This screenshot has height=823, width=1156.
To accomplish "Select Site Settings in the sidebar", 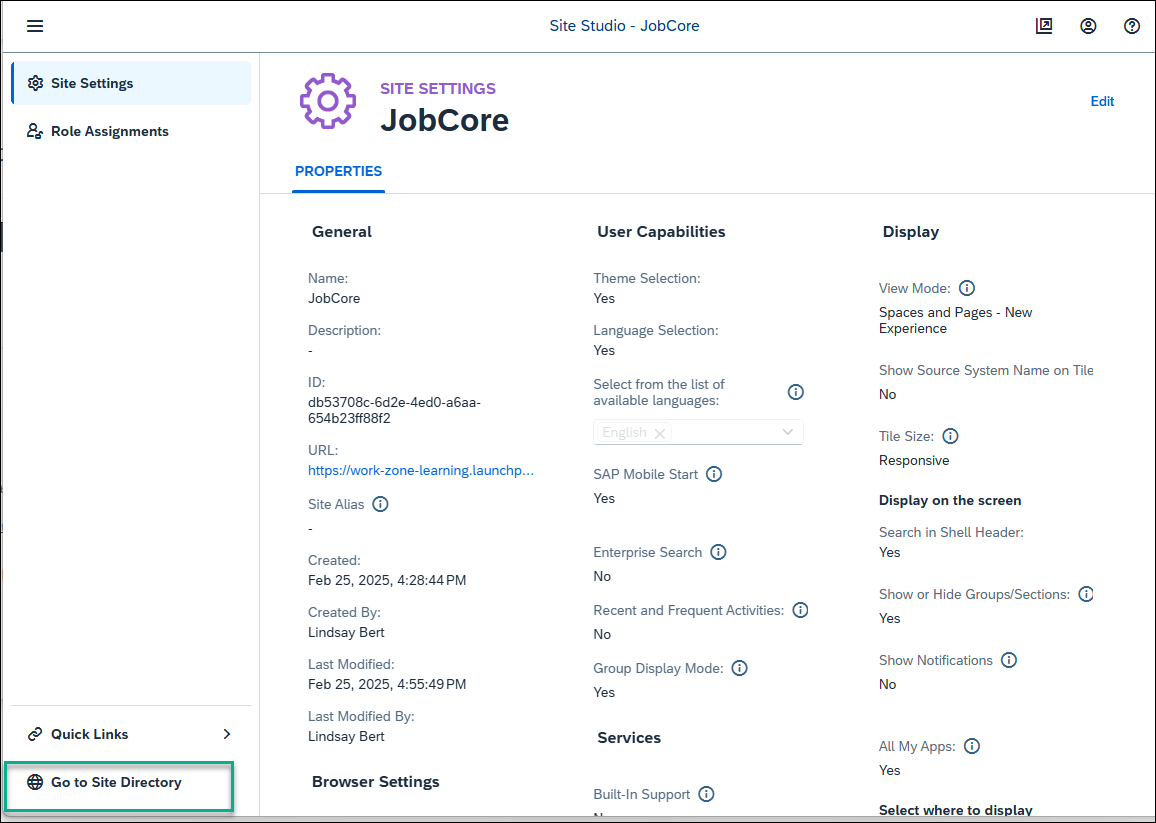I will click(x=131, y=83).
